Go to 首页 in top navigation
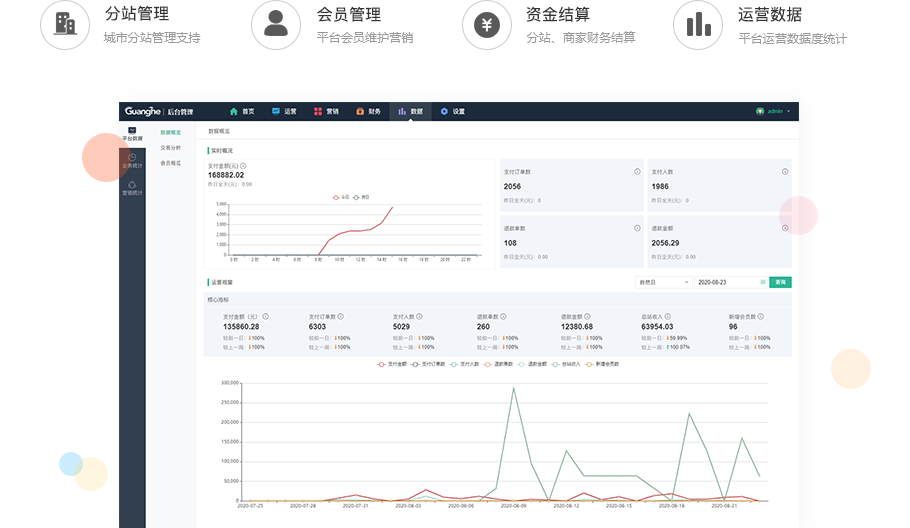The height and width of the screenshot is (528, 910). tap(242, 111)
